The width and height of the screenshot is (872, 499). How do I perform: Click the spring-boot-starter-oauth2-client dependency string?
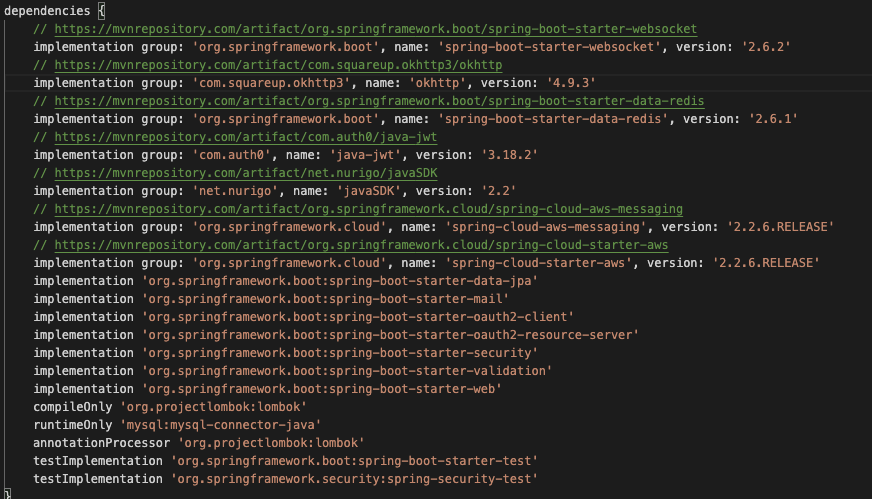pyautogui.click(x=358, y=317)
